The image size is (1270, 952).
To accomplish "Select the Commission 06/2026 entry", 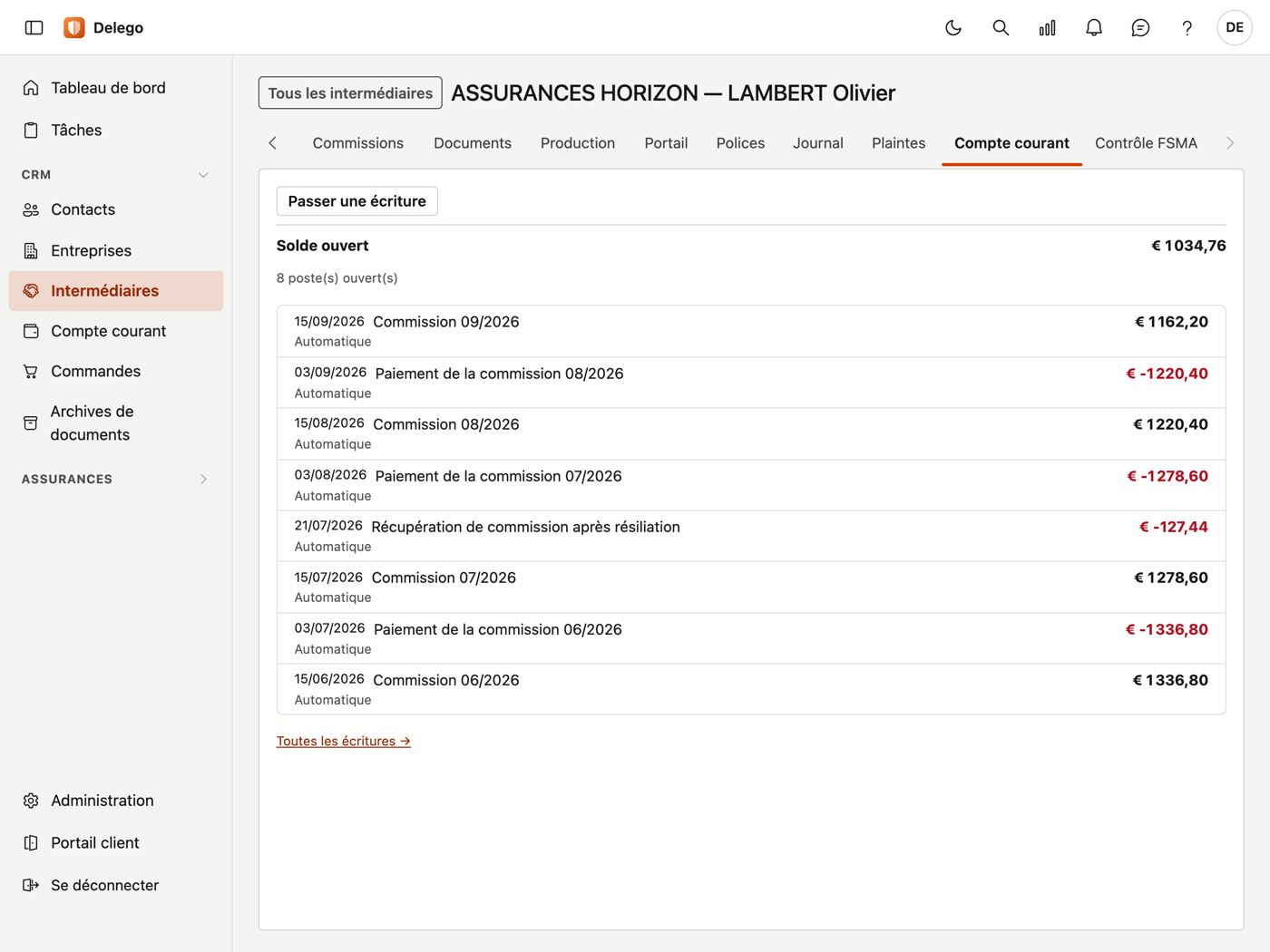I will coord(751,689).
